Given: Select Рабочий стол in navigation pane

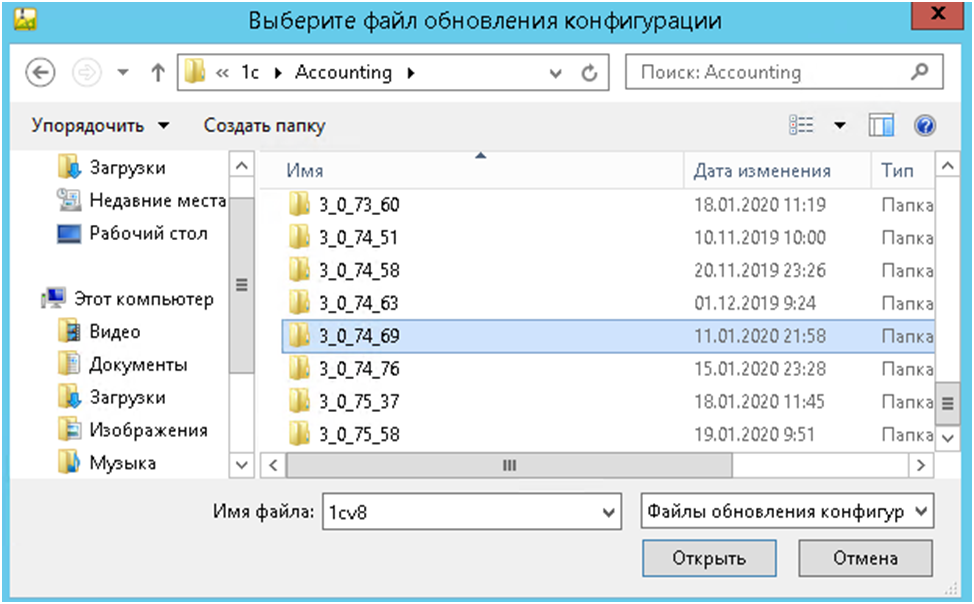Looking at the screenshot, I should point(132,234).
